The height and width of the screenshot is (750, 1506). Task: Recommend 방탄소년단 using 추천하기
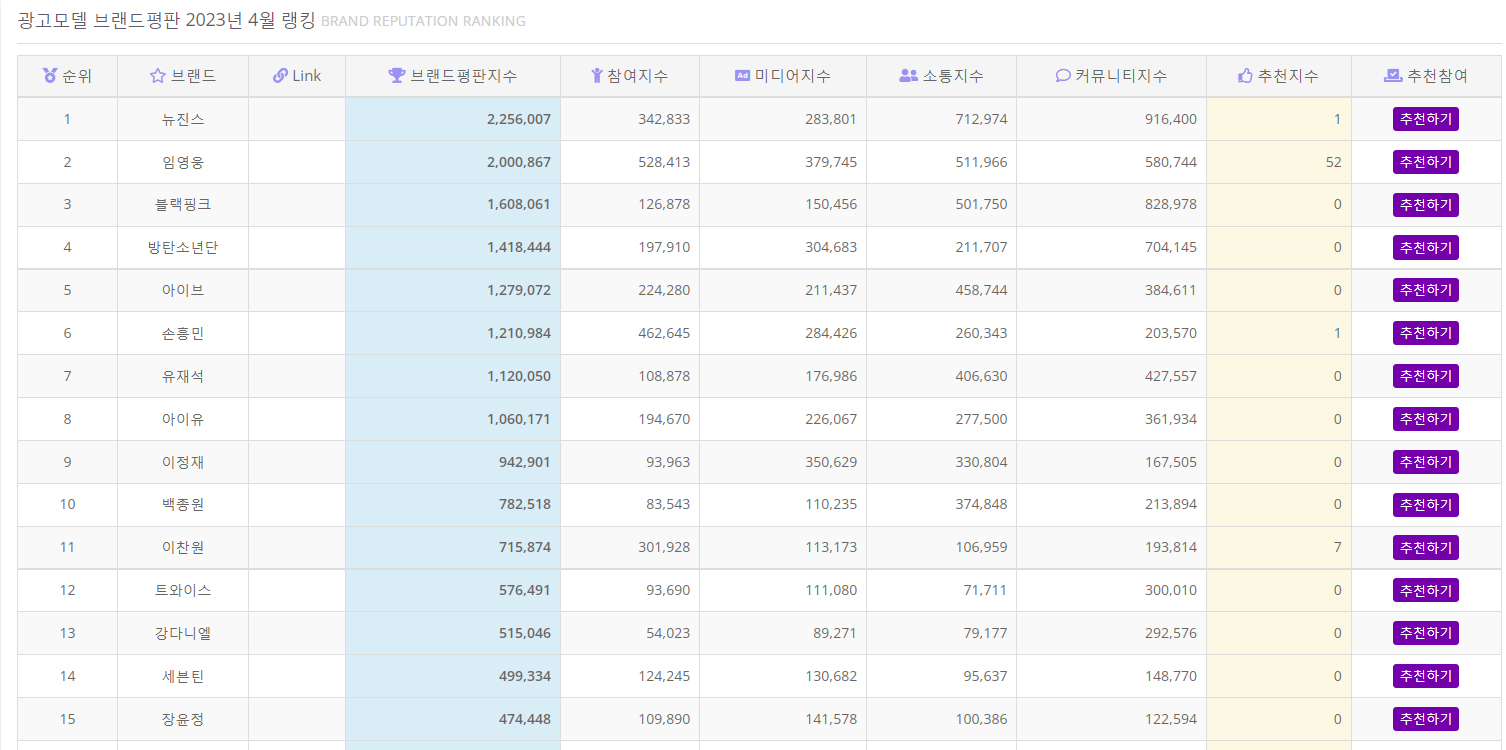coord(1426,247)
